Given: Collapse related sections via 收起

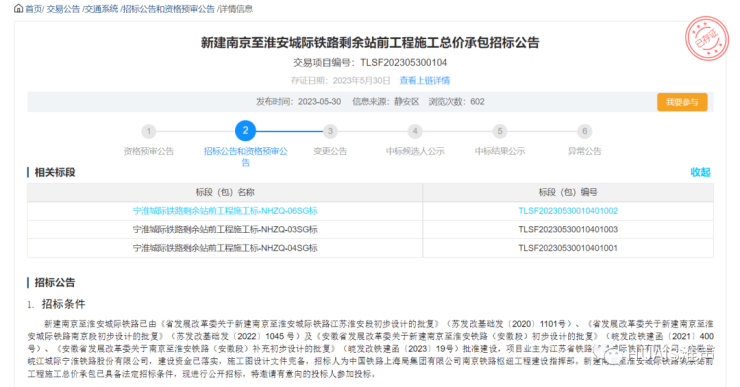Looking at the screenshot, I should click(x=700, y=172).
